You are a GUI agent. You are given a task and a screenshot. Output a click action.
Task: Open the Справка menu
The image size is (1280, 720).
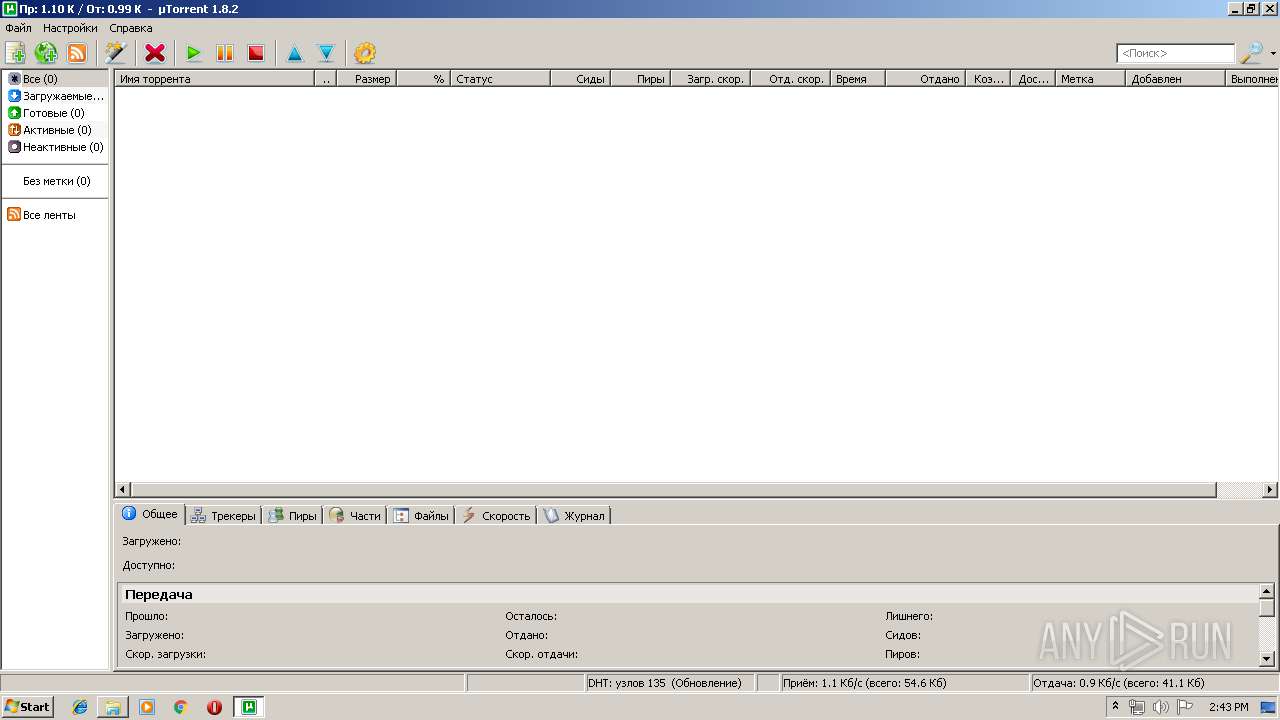pyautogui.click(x=131, y=28)
